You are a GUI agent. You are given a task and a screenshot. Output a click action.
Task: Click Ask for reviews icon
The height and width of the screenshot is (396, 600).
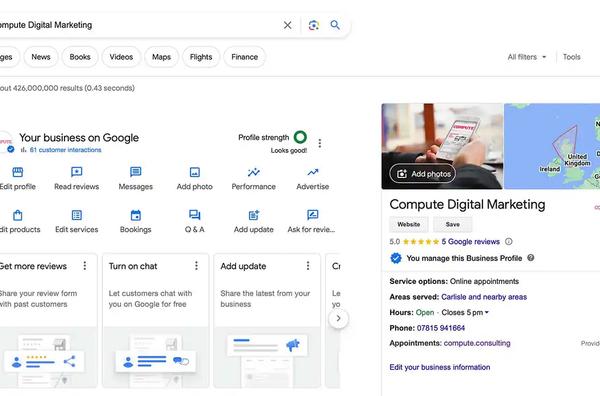(x=313, y=215)
